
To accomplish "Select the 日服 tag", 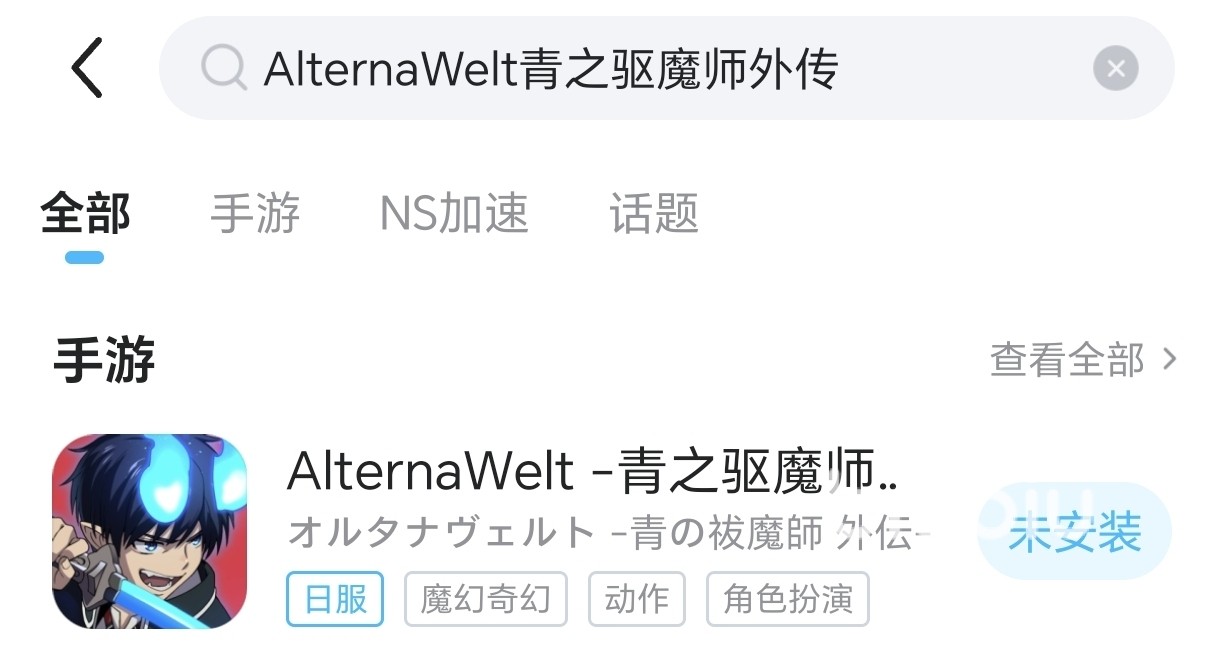I will (335, 599).
